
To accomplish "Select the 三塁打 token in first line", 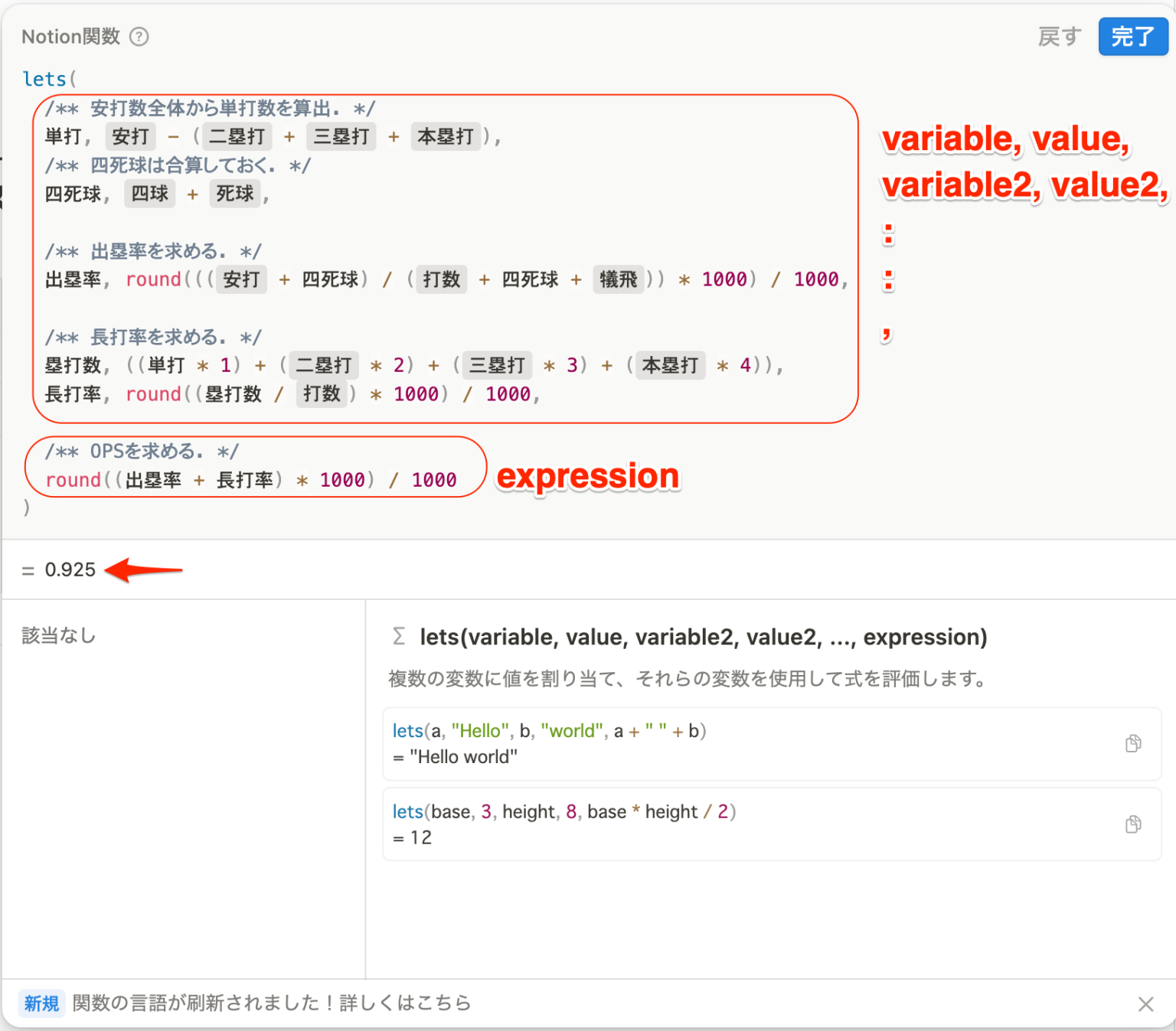I will click(x=341, y=136).
